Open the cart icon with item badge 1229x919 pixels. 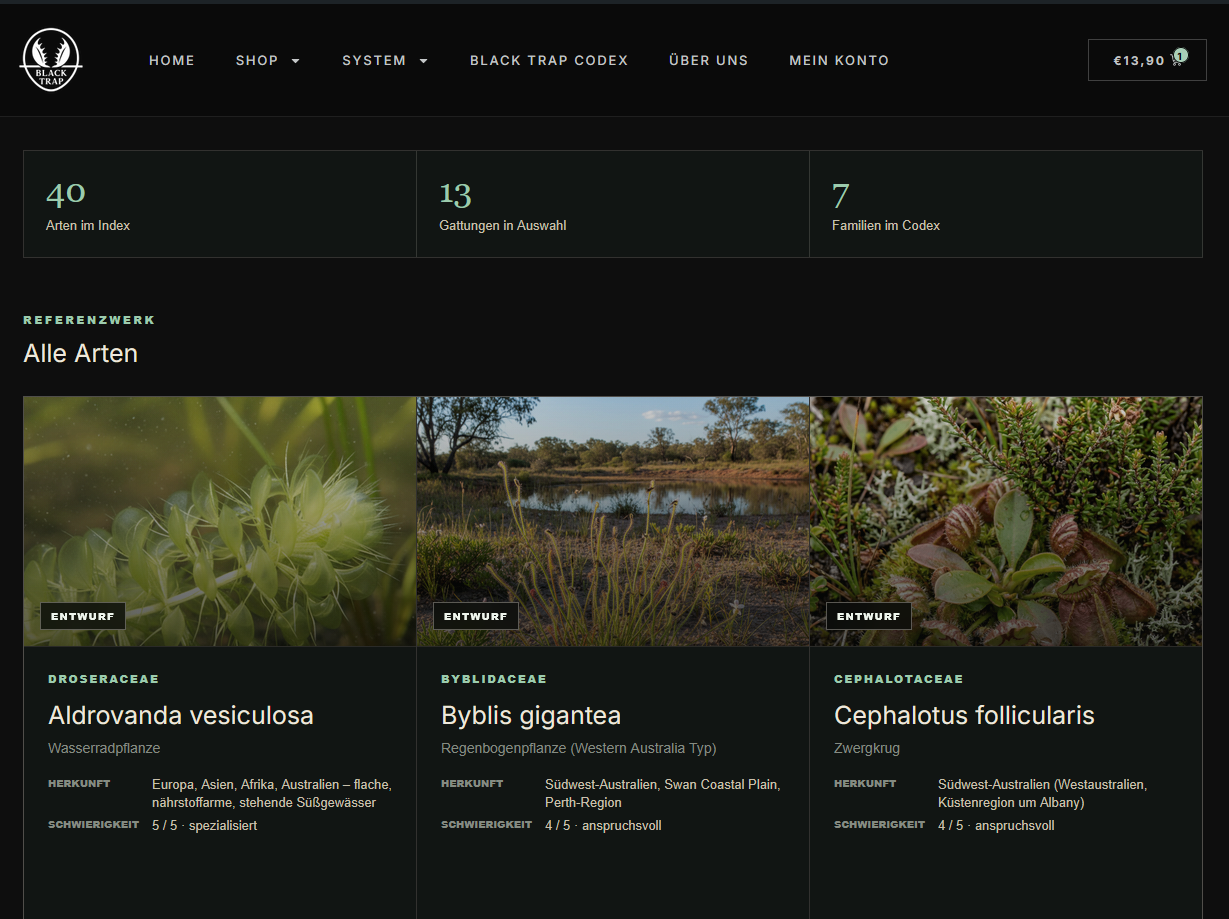click(1178, 59)
